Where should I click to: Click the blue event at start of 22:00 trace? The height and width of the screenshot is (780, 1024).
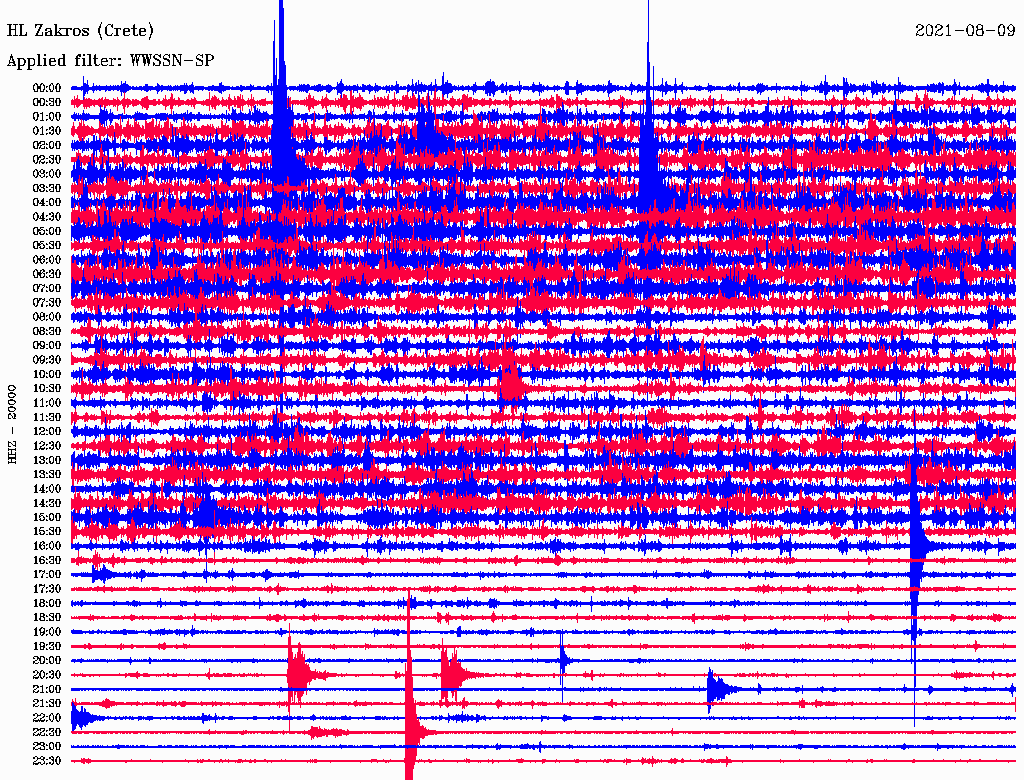point(84,718)
